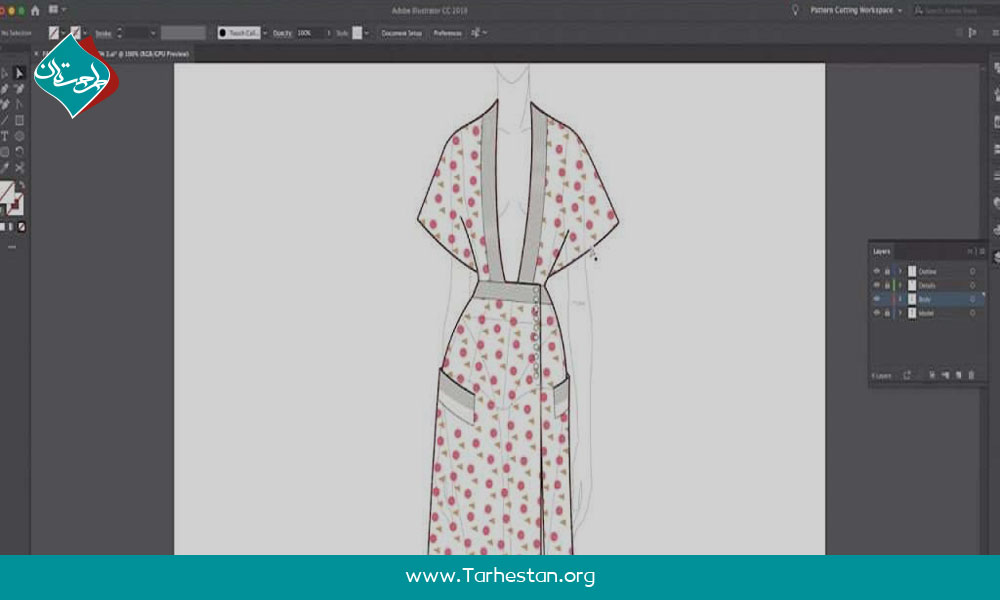Viewport: 1000px width, 600px height.
Task: Expand the Model layer contents
Action: coord(900,313)
